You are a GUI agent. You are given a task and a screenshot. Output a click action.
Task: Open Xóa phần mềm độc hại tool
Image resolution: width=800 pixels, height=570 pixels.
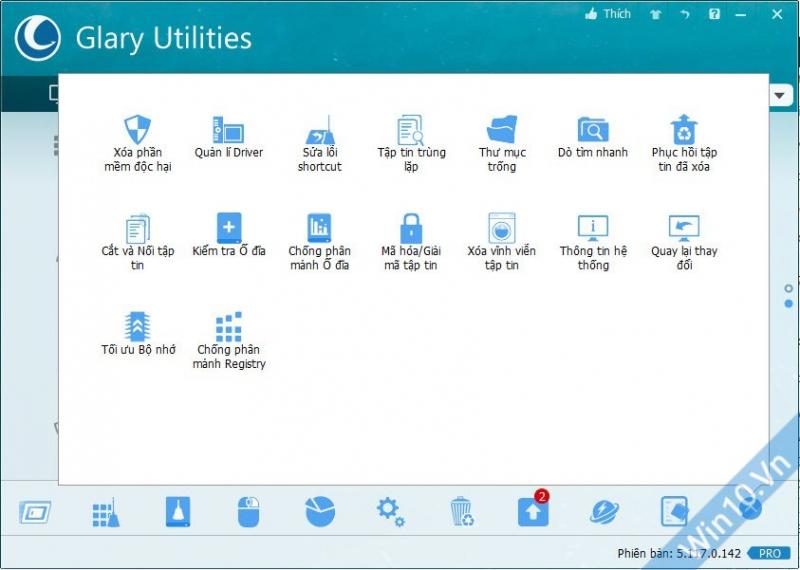click(x=138, y=143)
